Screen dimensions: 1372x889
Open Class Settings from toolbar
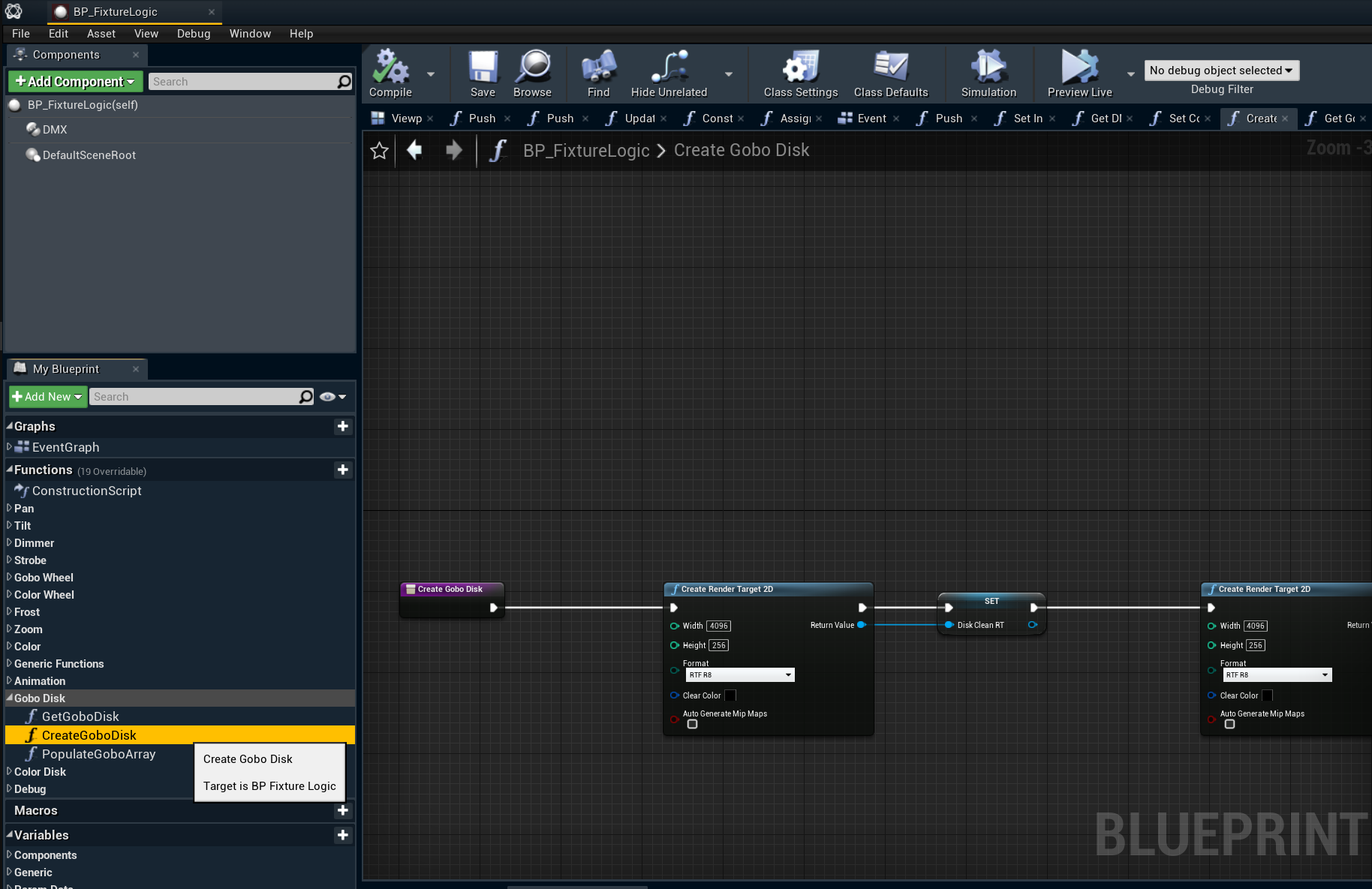coord(801,68)
